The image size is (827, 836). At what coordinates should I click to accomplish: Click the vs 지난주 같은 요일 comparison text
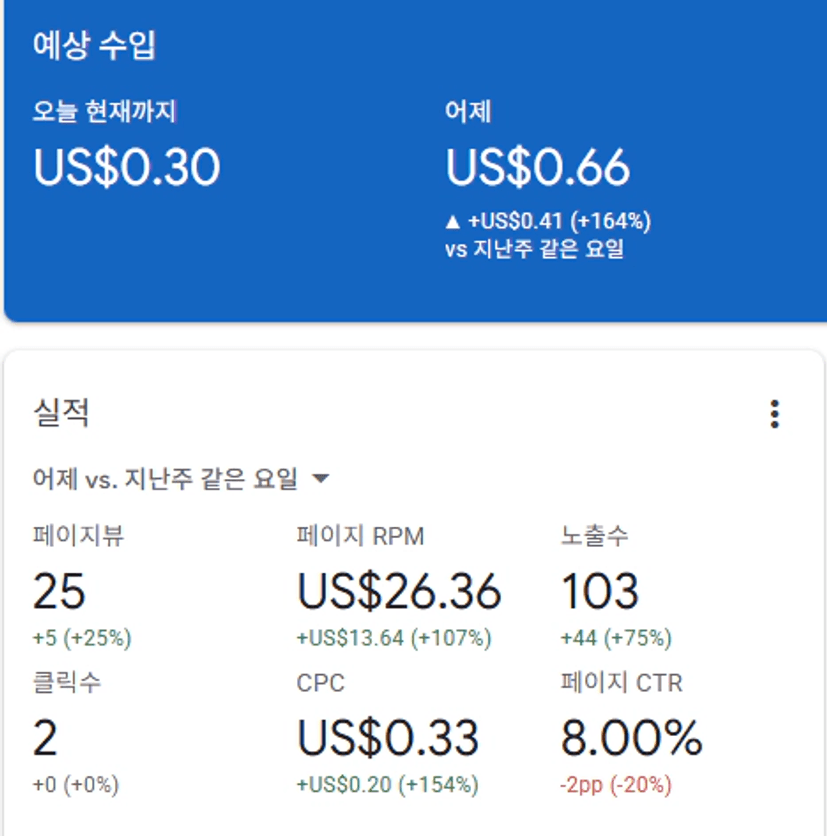coord(534,249)
